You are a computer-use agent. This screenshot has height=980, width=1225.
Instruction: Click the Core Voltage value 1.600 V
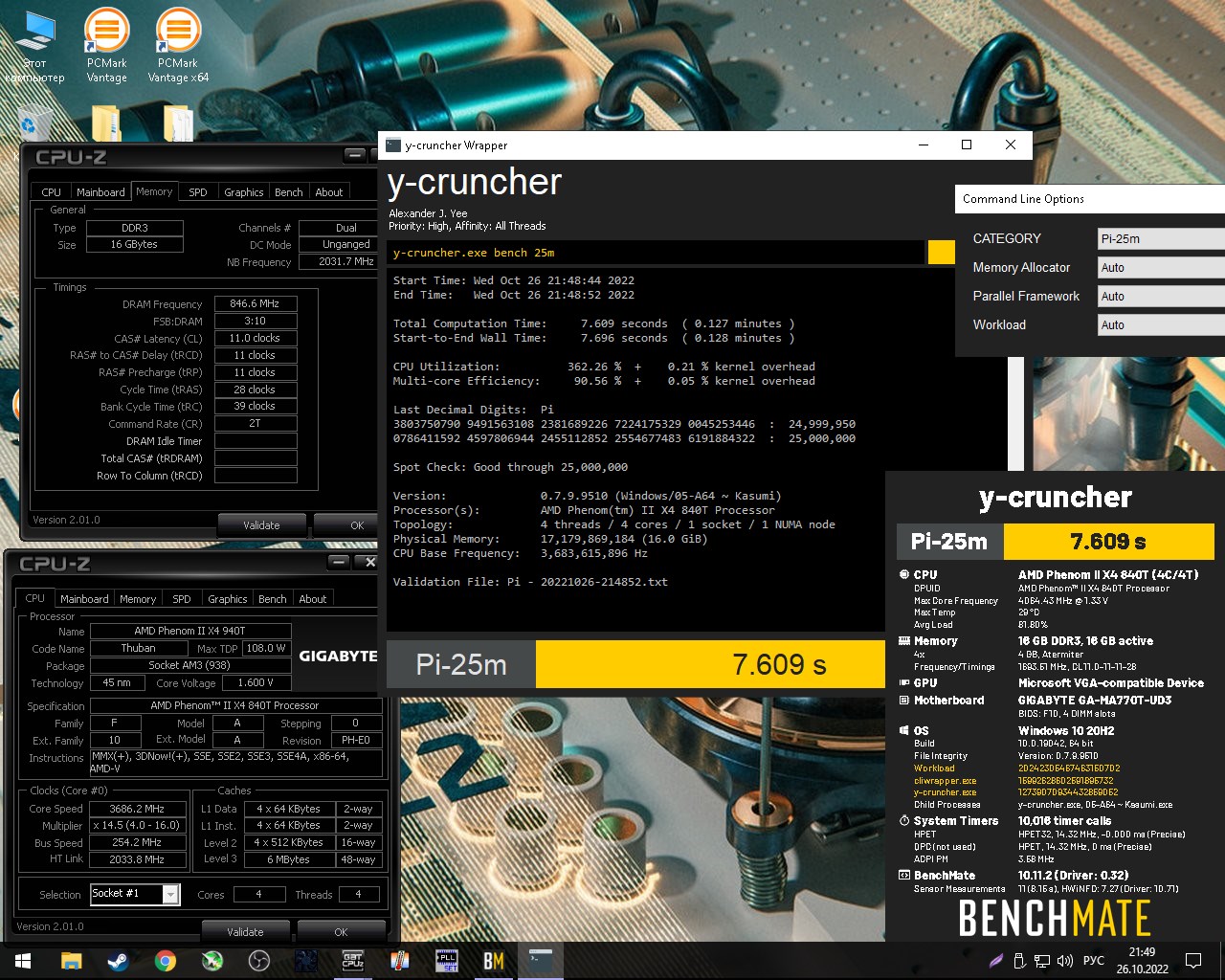click(255, 683)
